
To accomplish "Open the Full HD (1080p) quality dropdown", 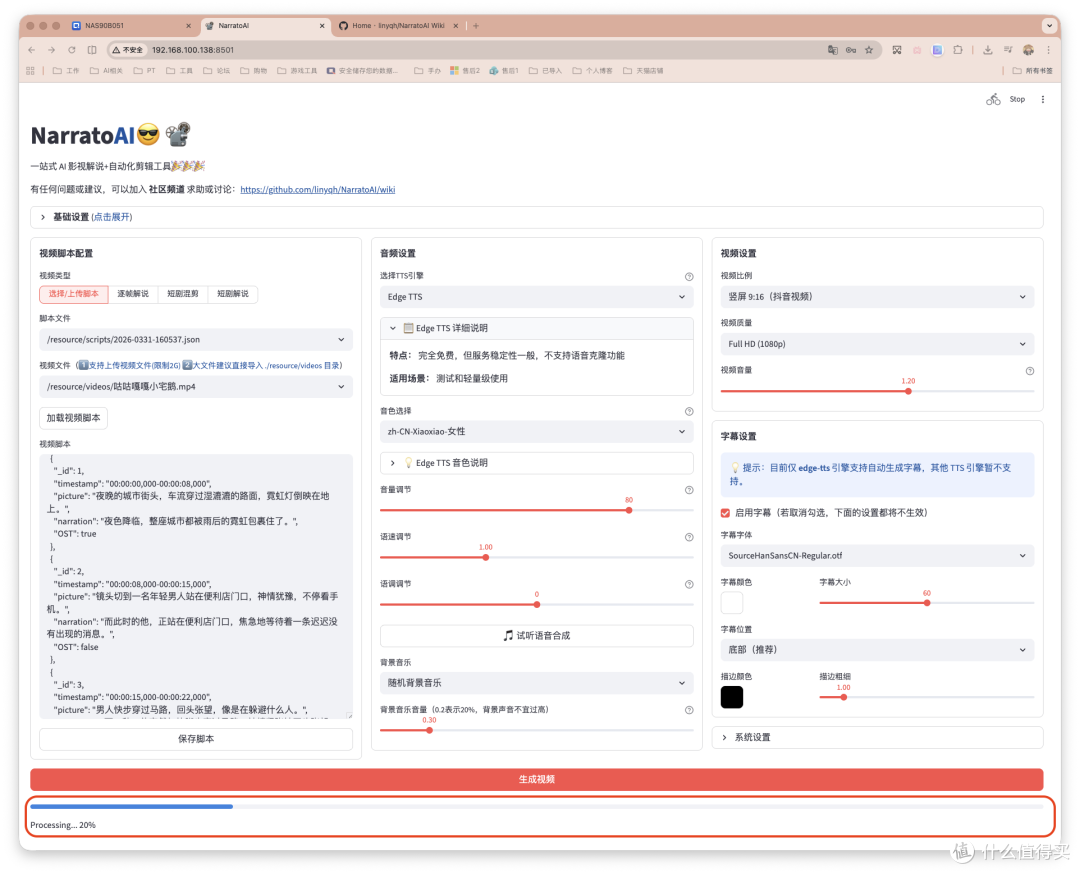I will tap(877, 344).
